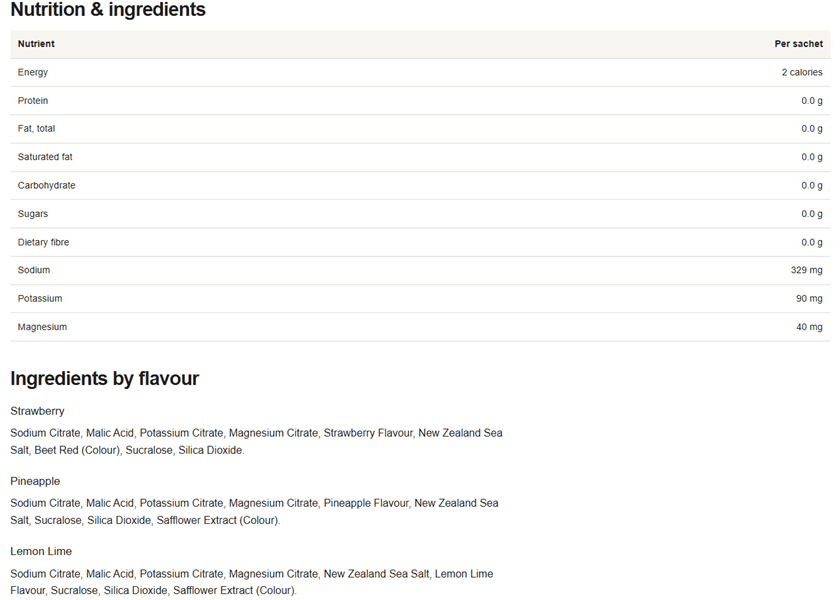Click the 0.0 g value for Protein
Screen dimensions: 840x600
pos(812,101)
